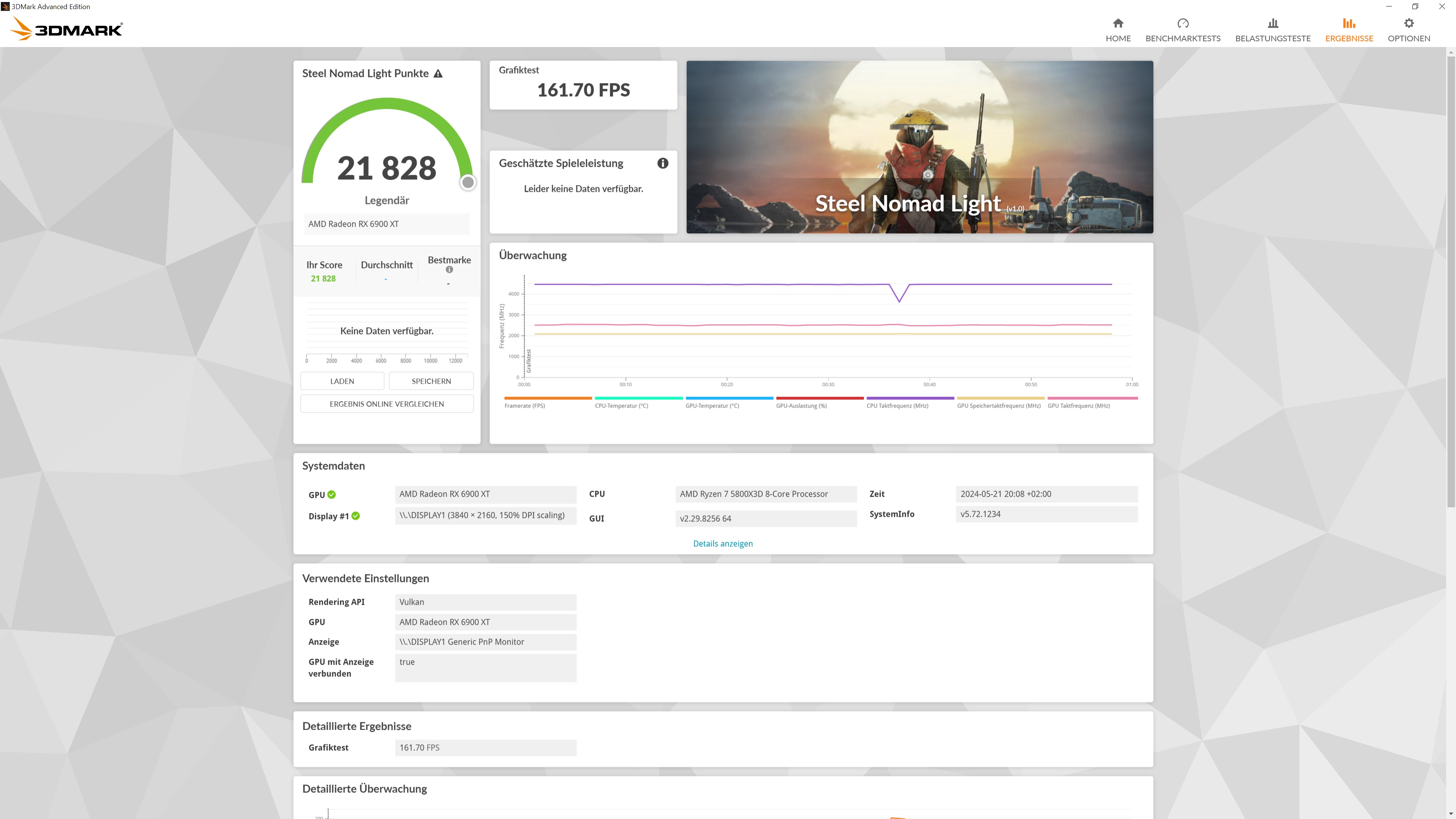Click the Bestmarke info icon
The image size is (1456, 819).
coord(449,270)
